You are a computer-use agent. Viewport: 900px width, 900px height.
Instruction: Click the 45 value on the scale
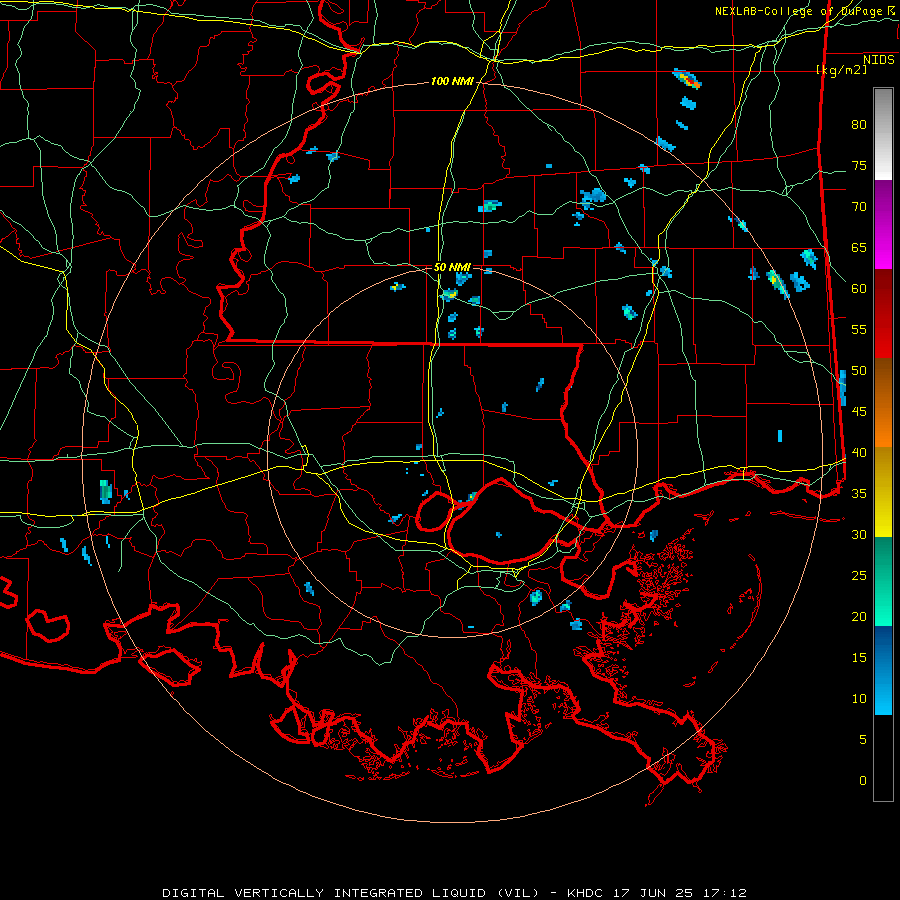tap(859, 412)
